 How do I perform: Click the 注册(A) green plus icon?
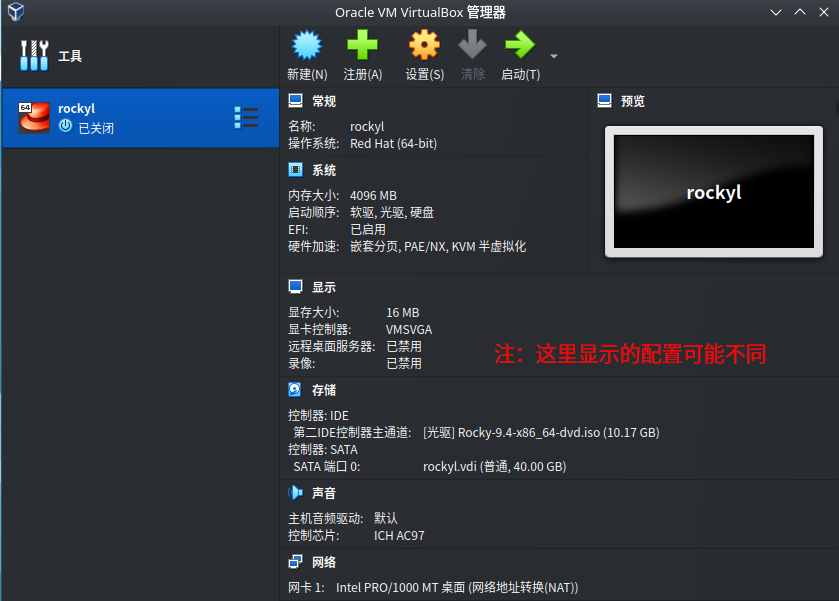(362, 45)
